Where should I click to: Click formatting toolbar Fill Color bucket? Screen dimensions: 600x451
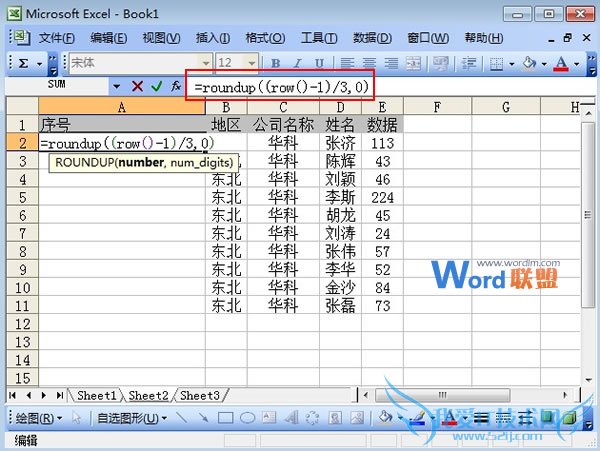click(x=529, y=63)
